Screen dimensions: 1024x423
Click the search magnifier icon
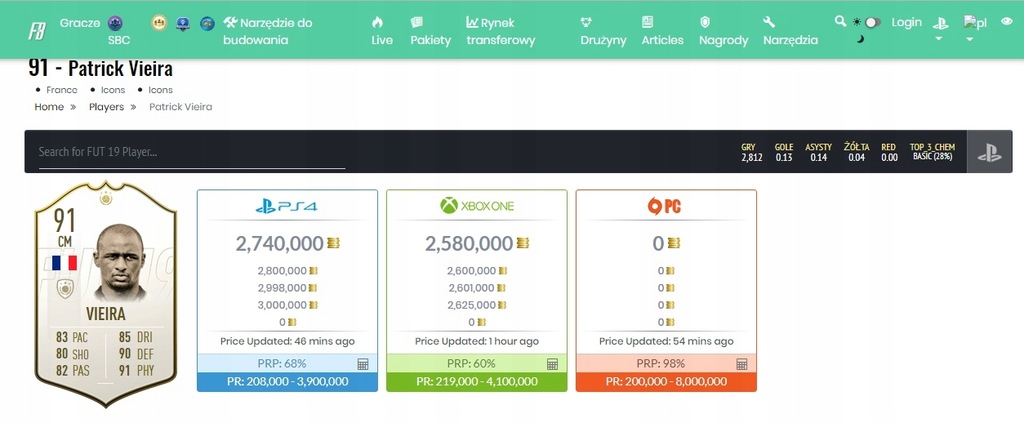click(840, 22)
